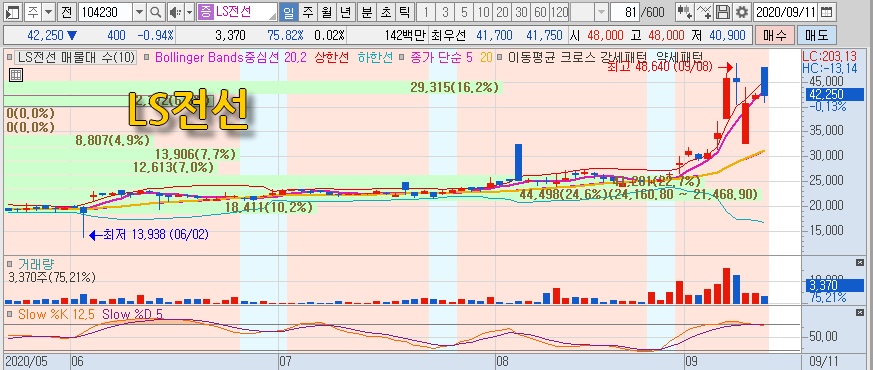The width and height of the screenshot is (873, 370).
Task: Switch to yearly '년' chart period
Action: (x=345, y=12)
